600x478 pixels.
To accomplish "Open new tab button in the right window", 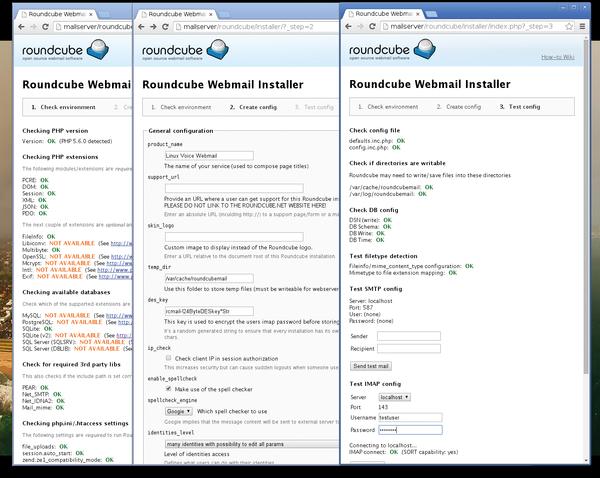I will pyautogui.click(x=431, y=14).
